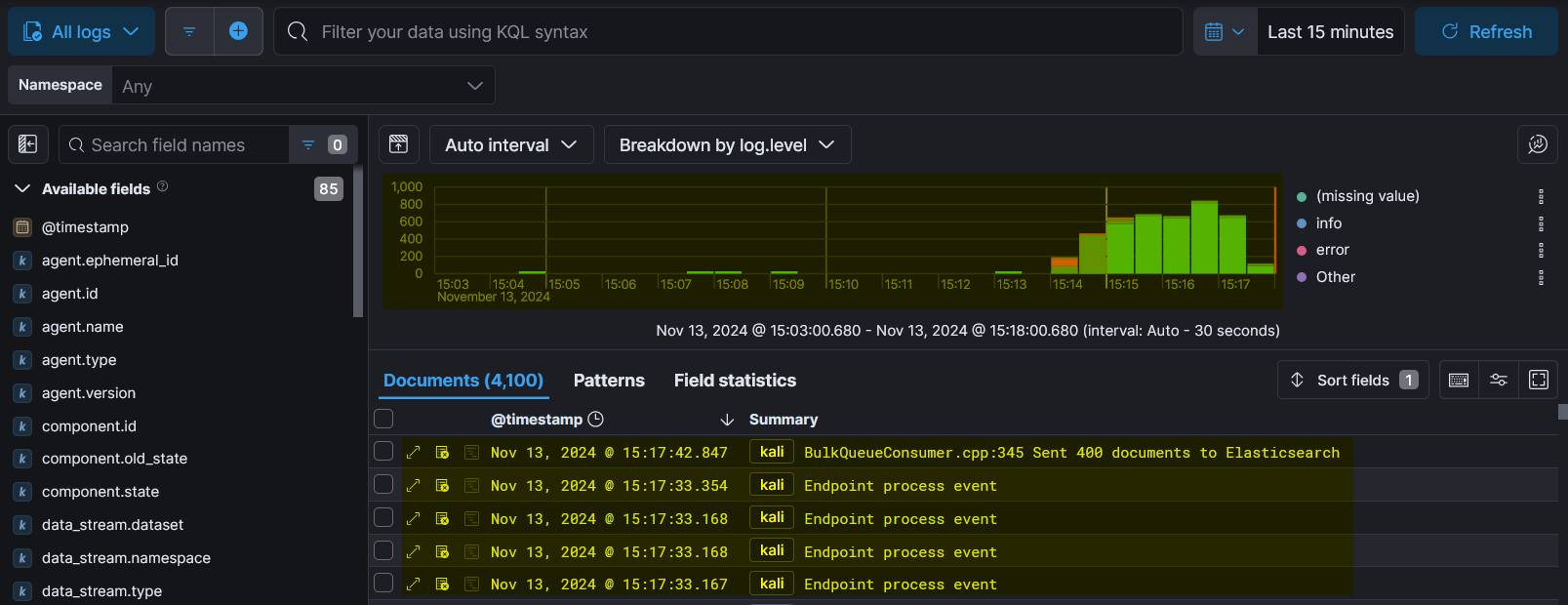
Task: Hide the histogram chart panel
Action: point(399,144)
